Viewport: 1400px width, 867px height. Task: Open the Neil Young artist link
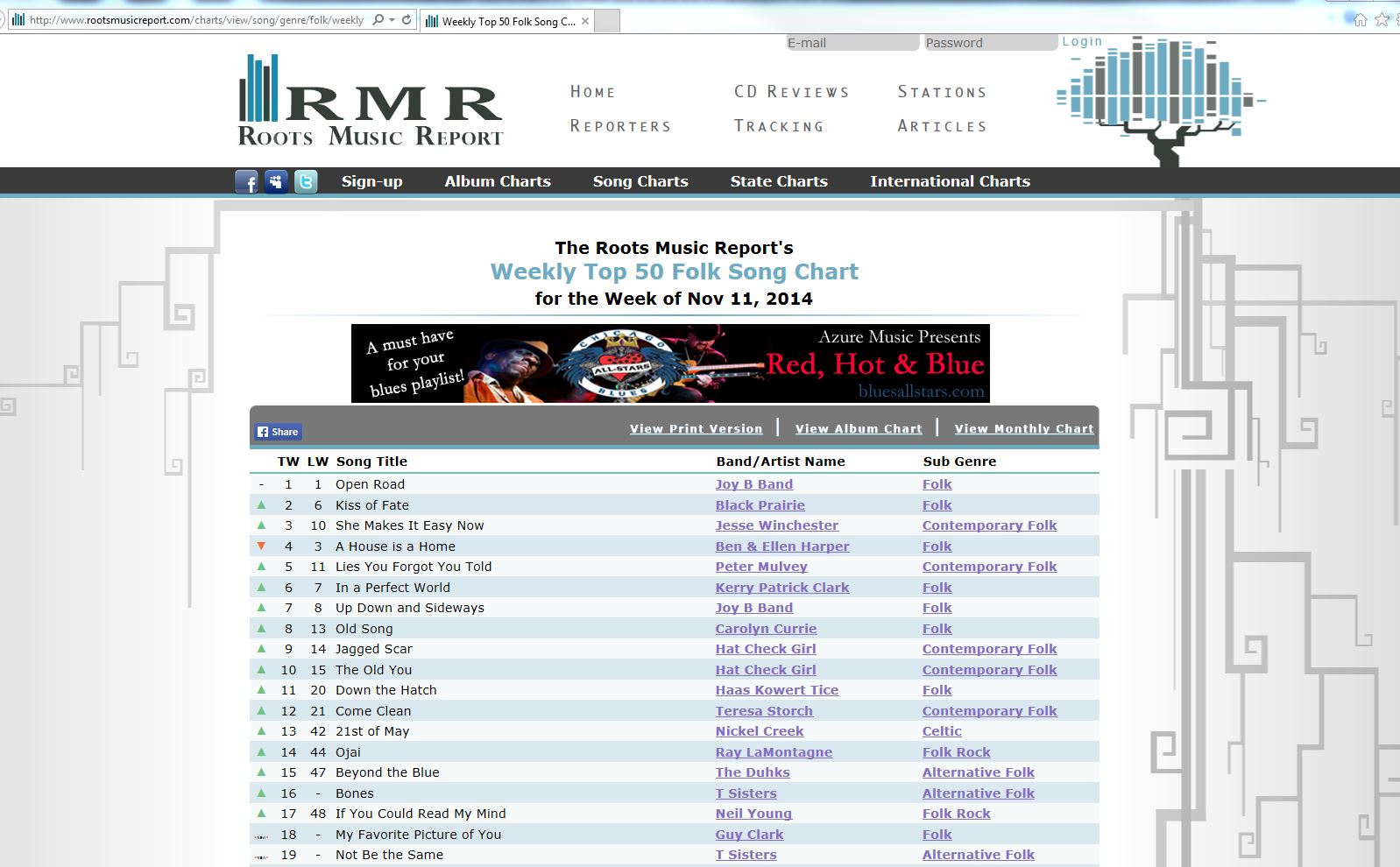(x=753, y=814)
